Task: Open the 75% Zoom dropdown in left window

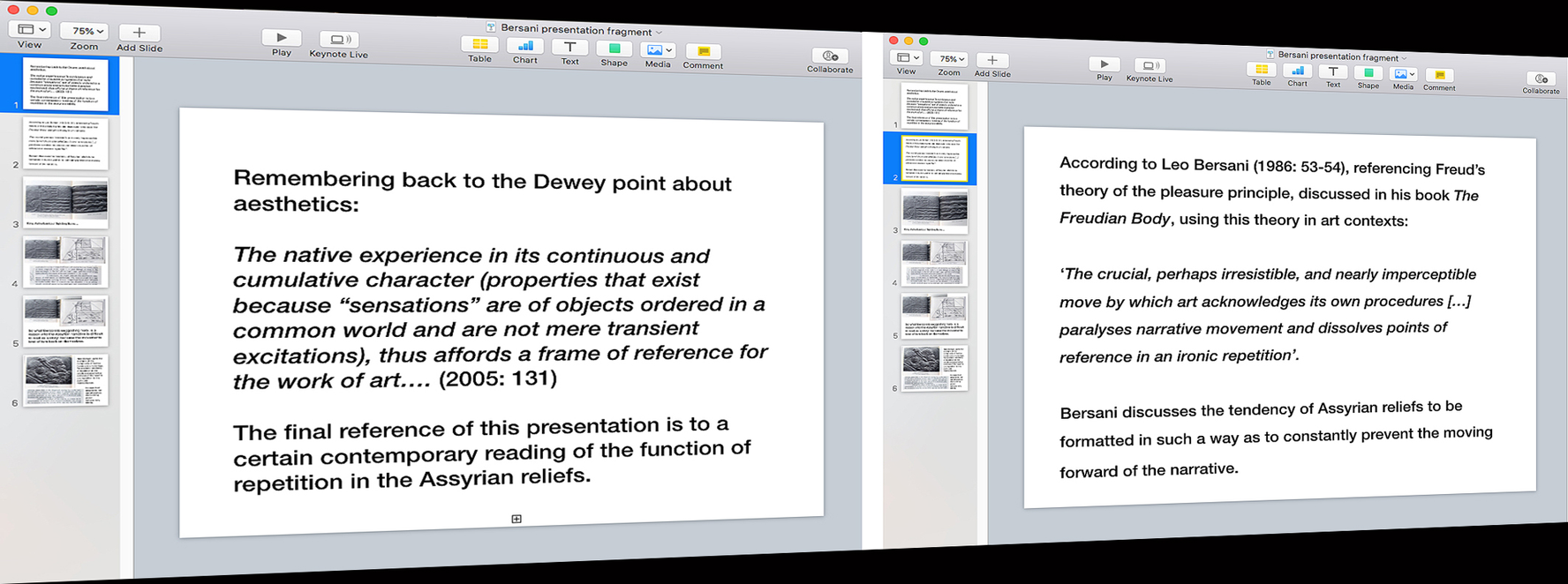Action: [x=85, y=31]
